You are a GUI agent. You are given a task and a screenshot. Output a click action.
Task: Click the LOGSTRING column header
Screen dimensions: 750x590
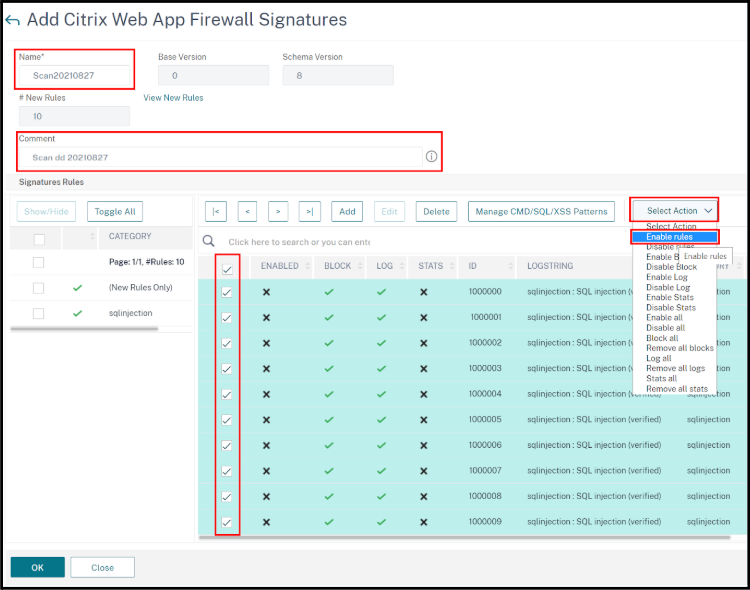click(550, 266)
